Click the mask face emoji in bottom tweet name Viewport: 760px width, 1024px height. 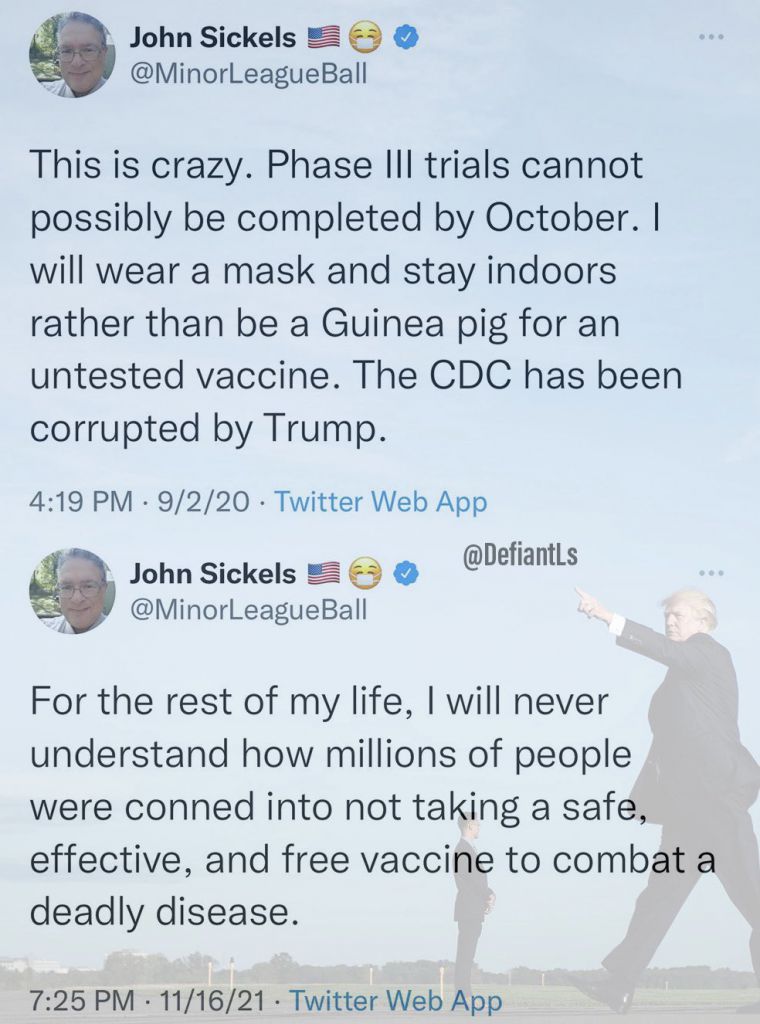click(x=365, y=573)
